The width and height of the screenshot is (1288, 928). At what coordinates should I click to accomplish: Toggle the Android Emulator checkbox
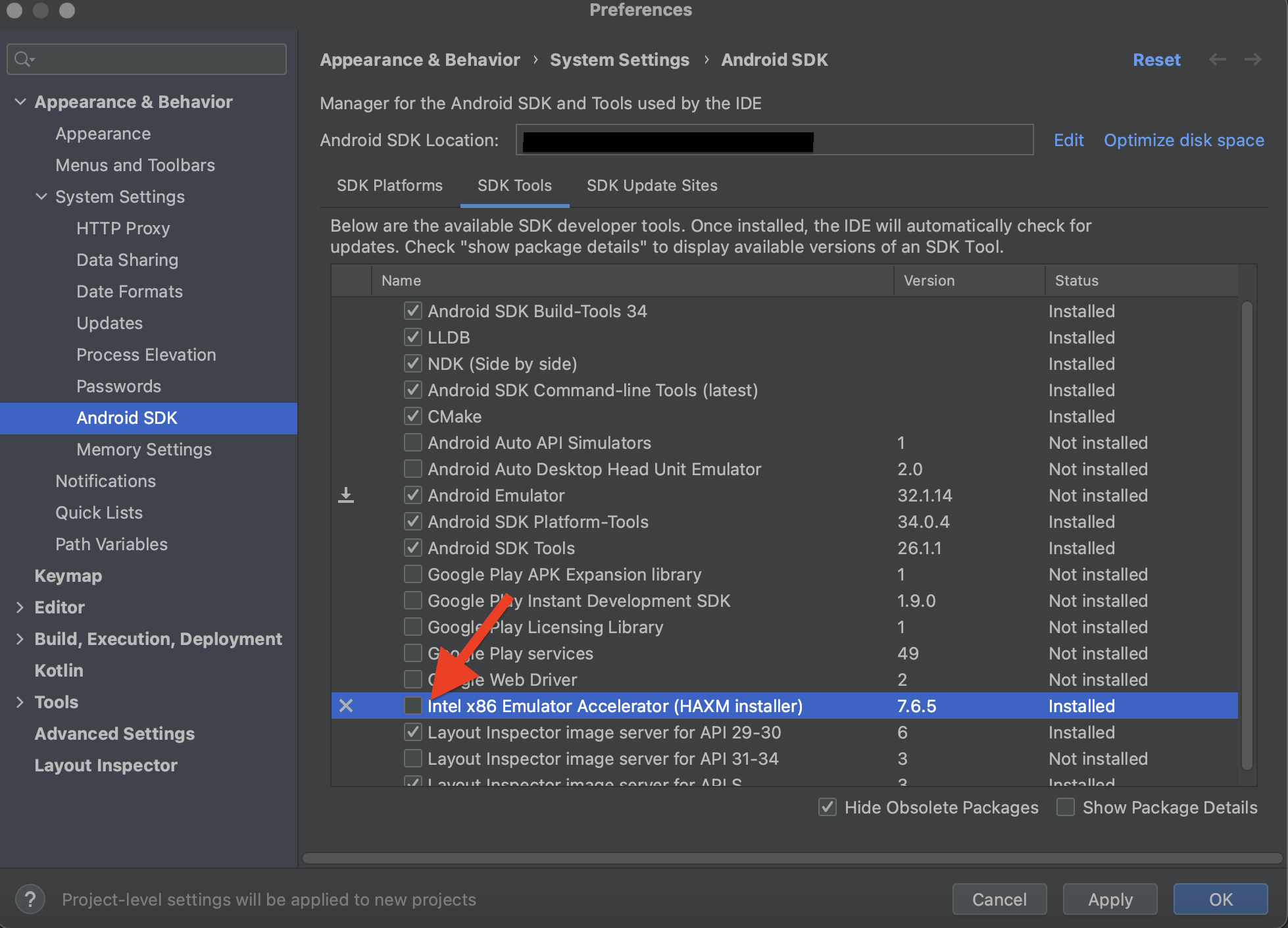pos(412,495)
